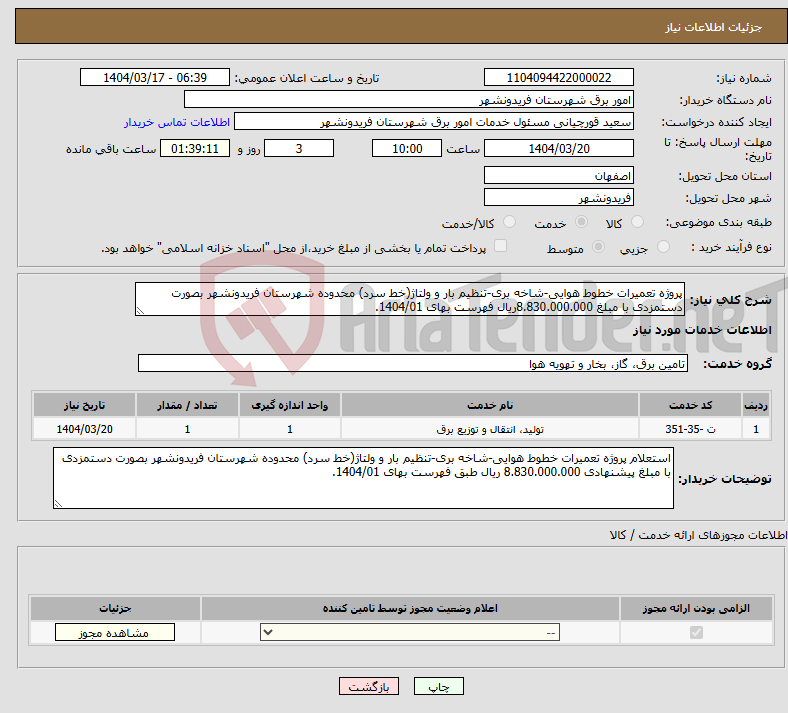Click the جزئیات column header
Image resolution: width=788 pixels, height=713 pixels.
pos(115,608)
